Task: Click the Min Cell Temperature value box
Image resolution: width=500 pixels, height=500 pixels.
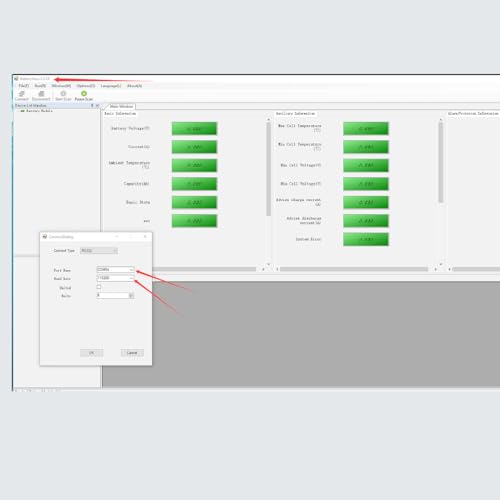Action: click(x=366, y=147)
